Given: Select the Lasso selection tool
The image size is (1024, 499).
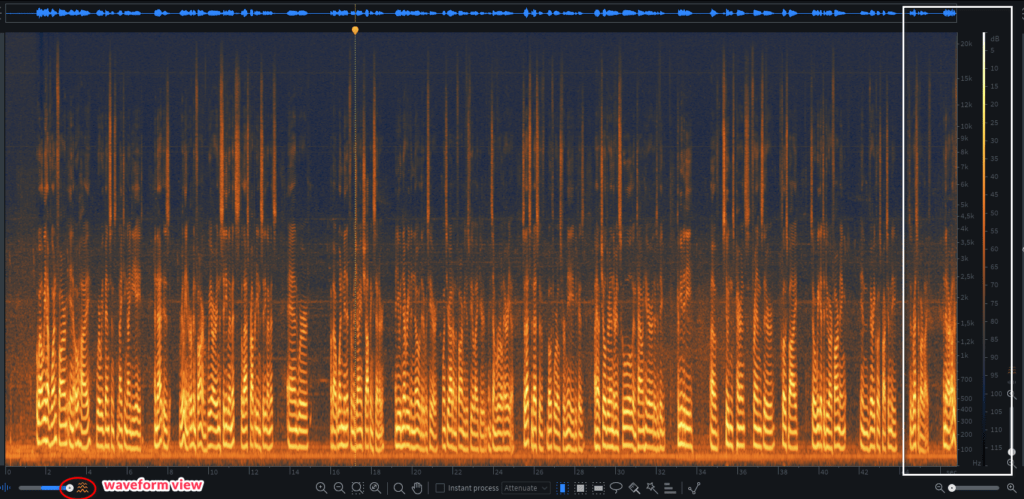Looking at the screenshot, I should click(x=616, y=488).
